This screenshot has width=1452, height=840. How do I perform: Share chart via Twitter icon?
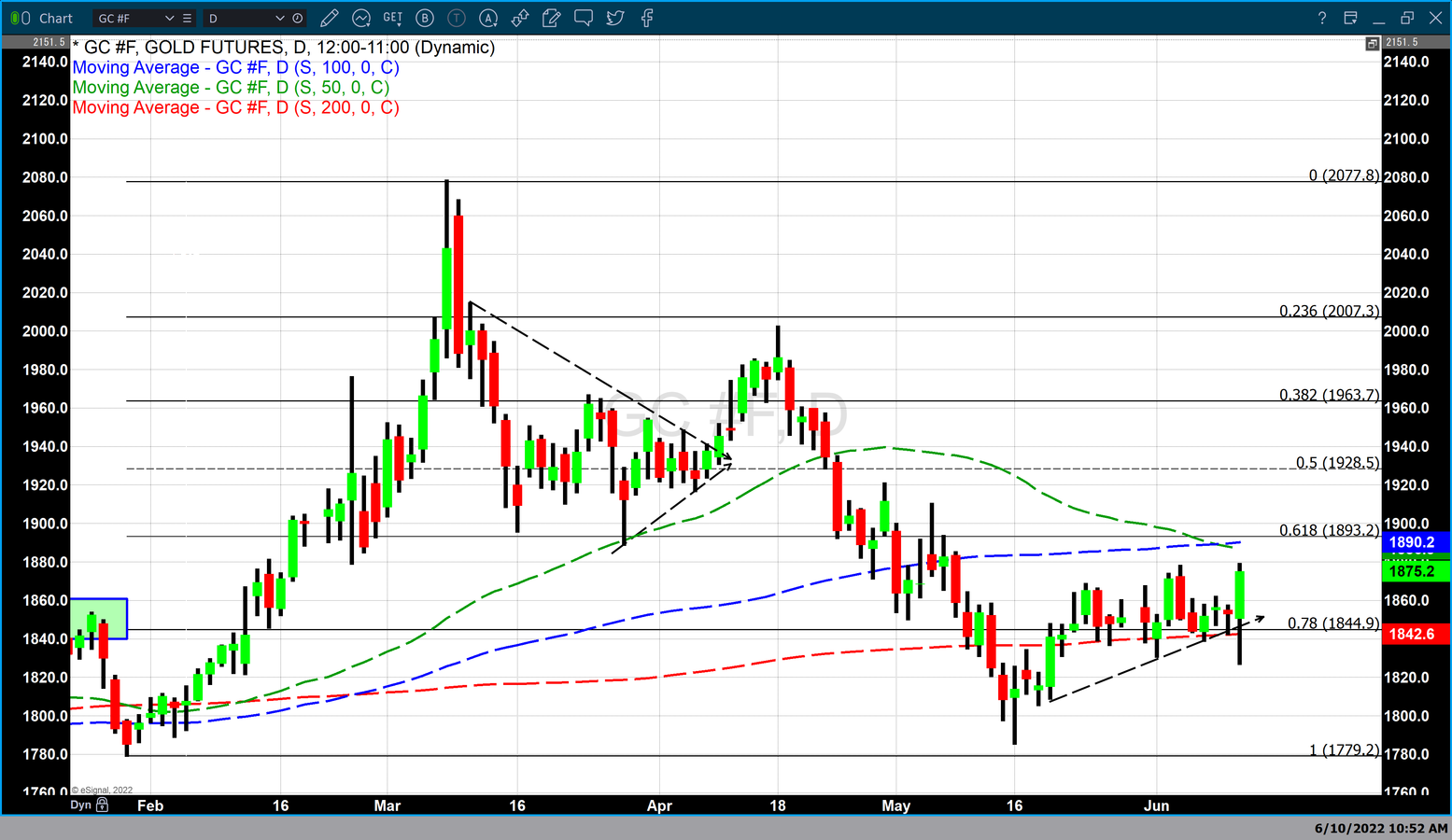pyautogui.click(x=615, y=18)
